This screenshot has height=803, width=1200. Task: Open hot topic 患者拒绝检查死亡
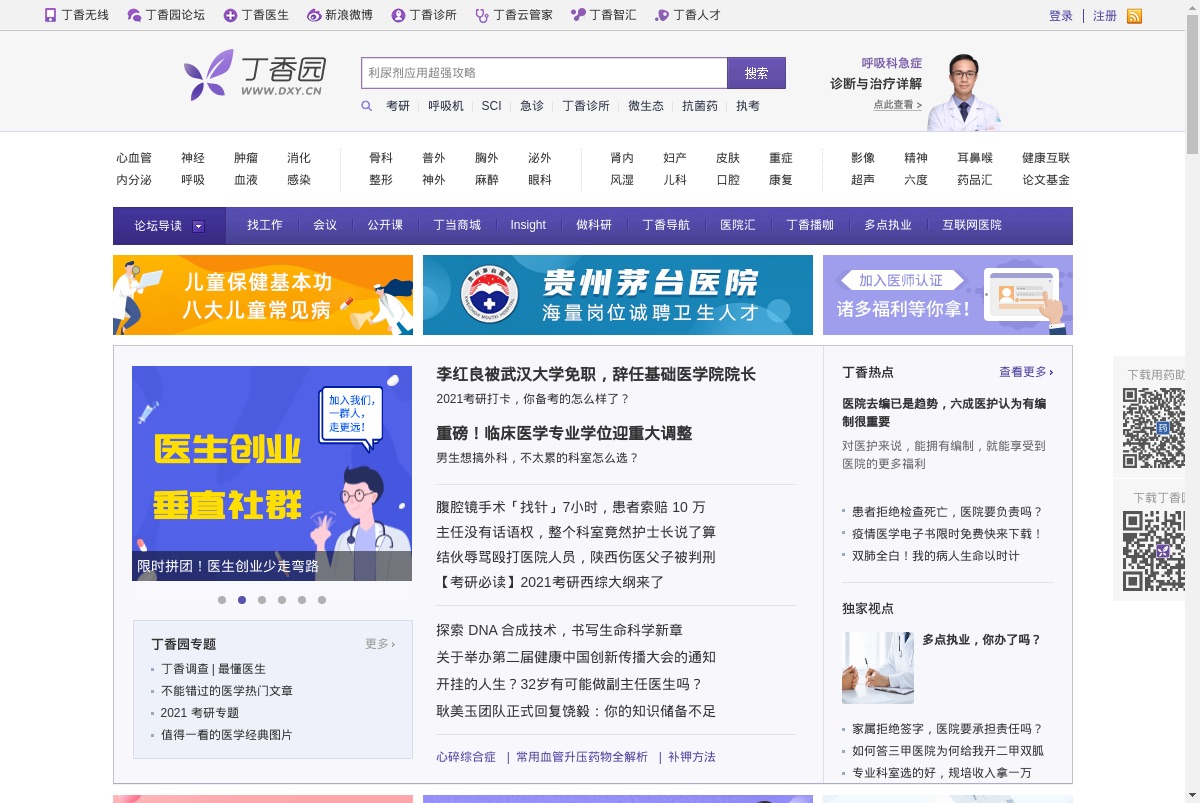click(x=947, y=512)
